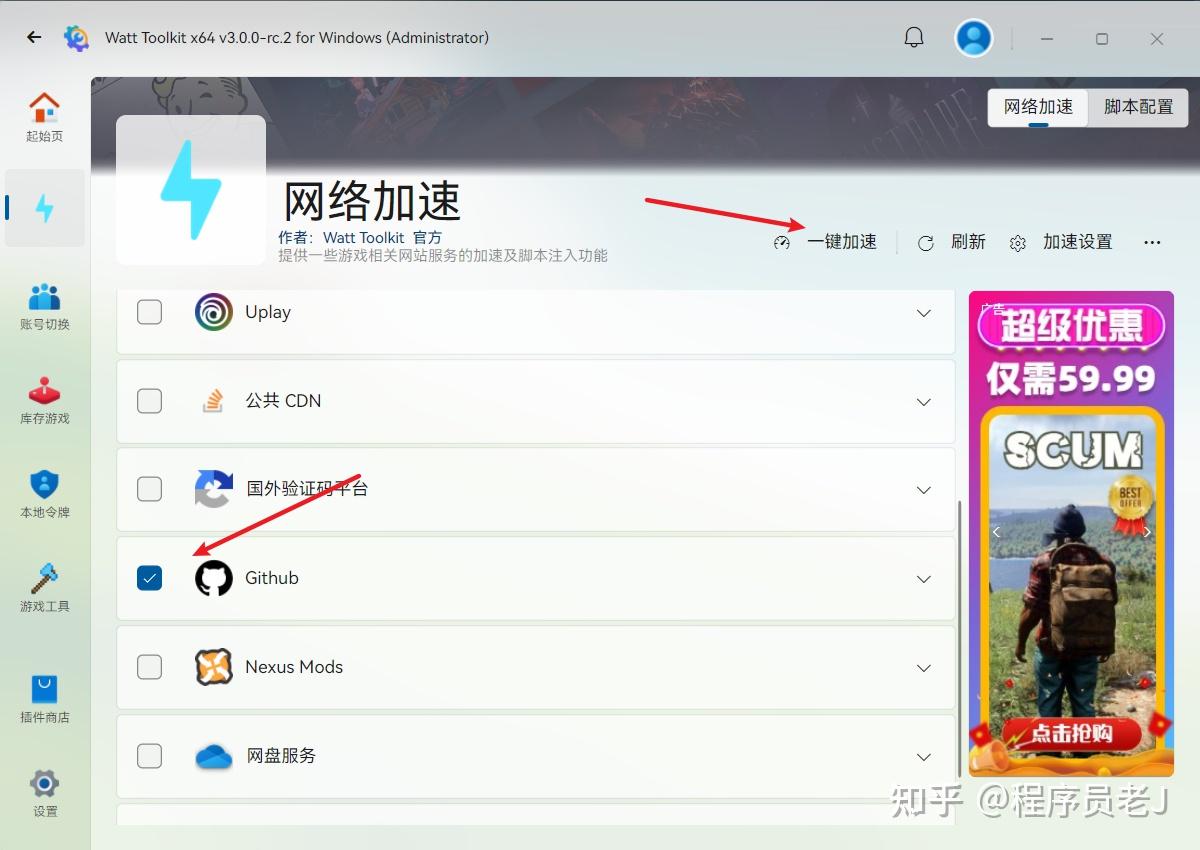Screen dimensions: 1200x850
Task: Switch to the 脚本配置 tab
Action: (x=1137, y=107)
